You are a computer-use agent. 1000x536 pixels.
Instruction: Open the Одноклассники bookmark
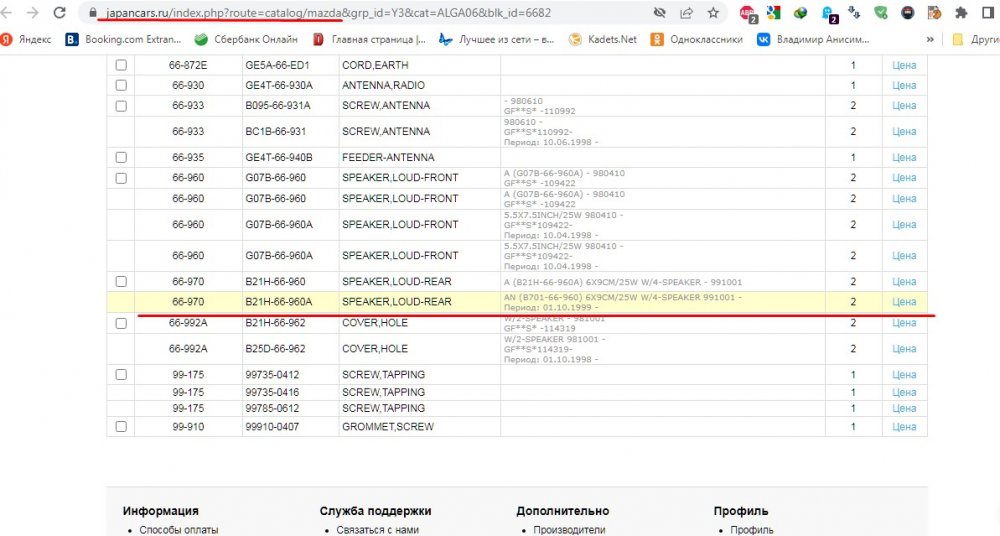[696, 40]
